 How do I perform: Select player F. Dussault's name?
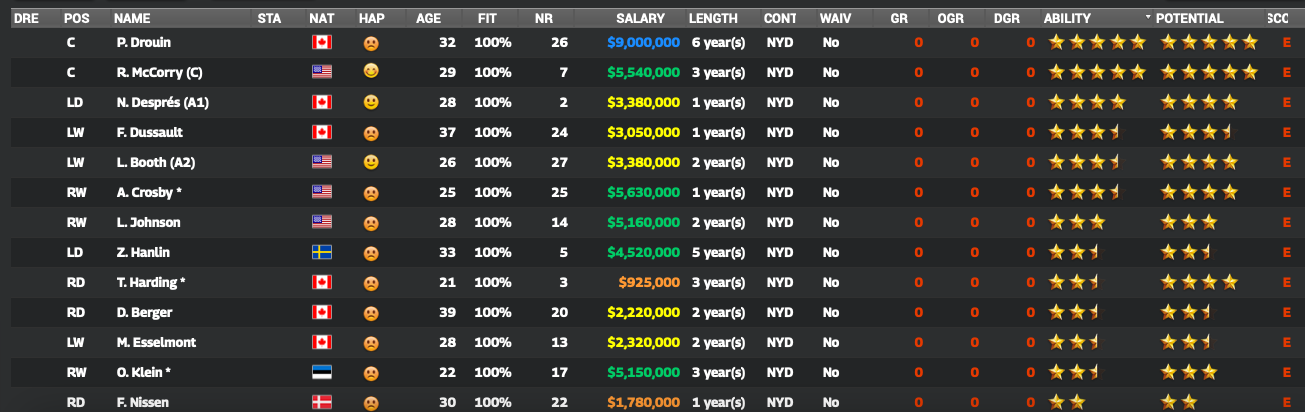coord(149,133)
